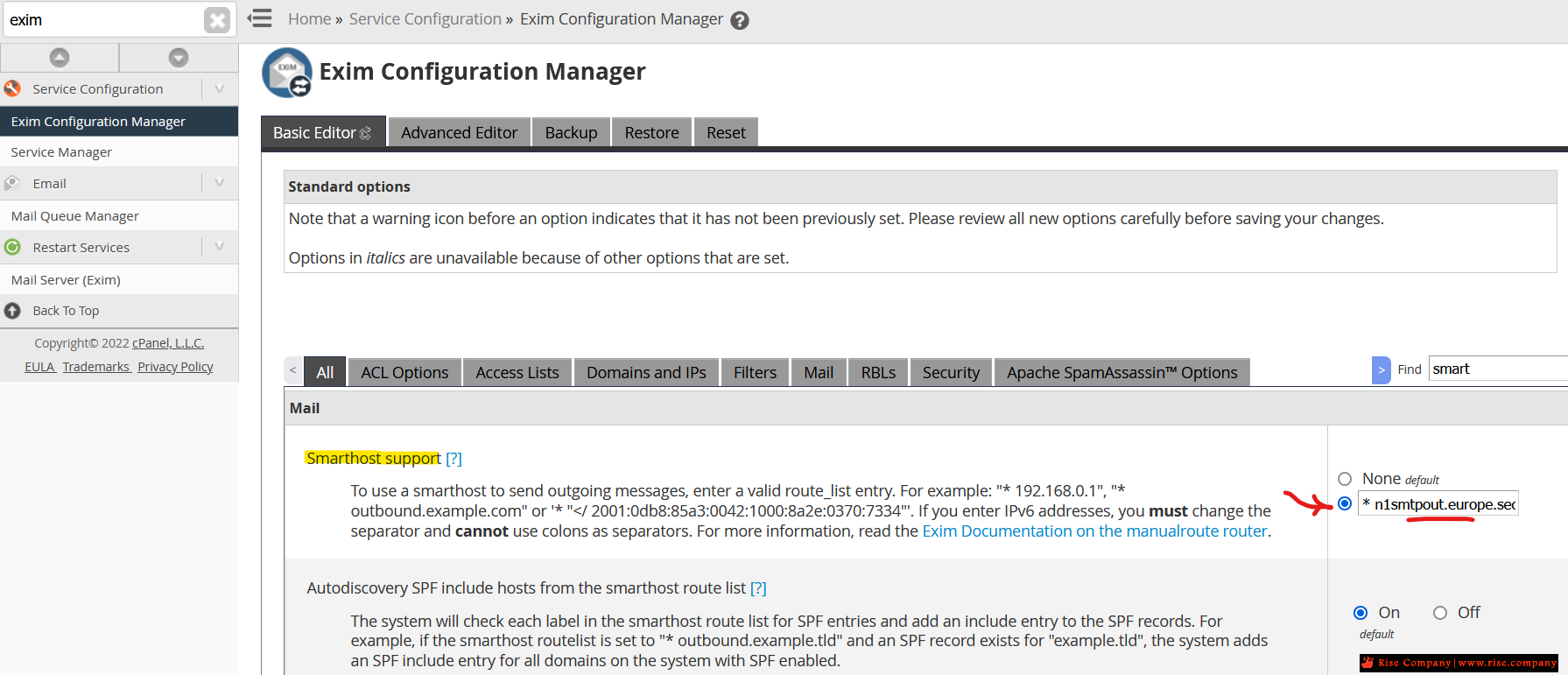Collapse the Restart Services section chevron

pyautogui.click(x=220, y=247)
